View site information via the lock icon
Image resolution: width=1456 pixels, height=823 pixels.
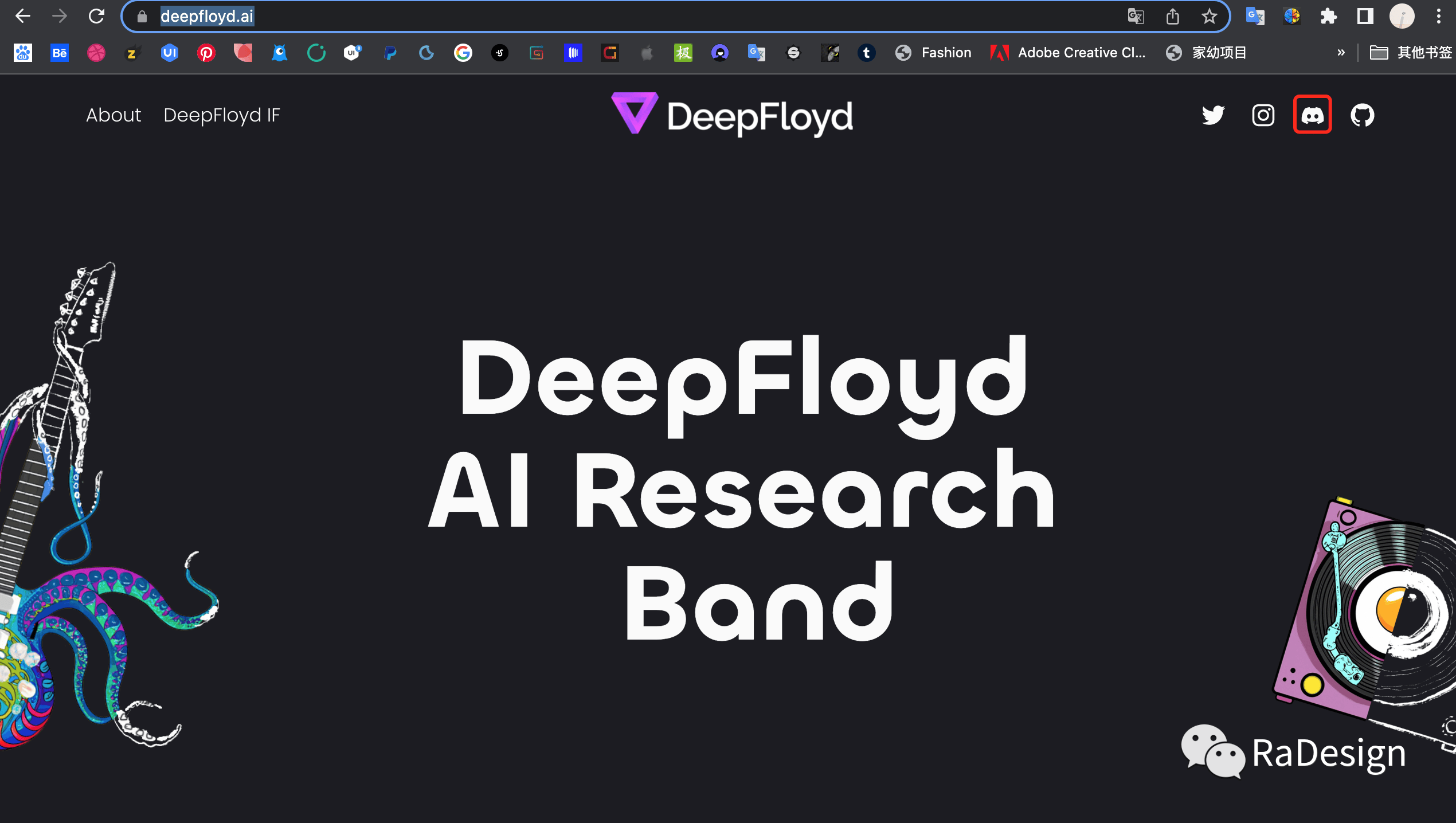142,17
